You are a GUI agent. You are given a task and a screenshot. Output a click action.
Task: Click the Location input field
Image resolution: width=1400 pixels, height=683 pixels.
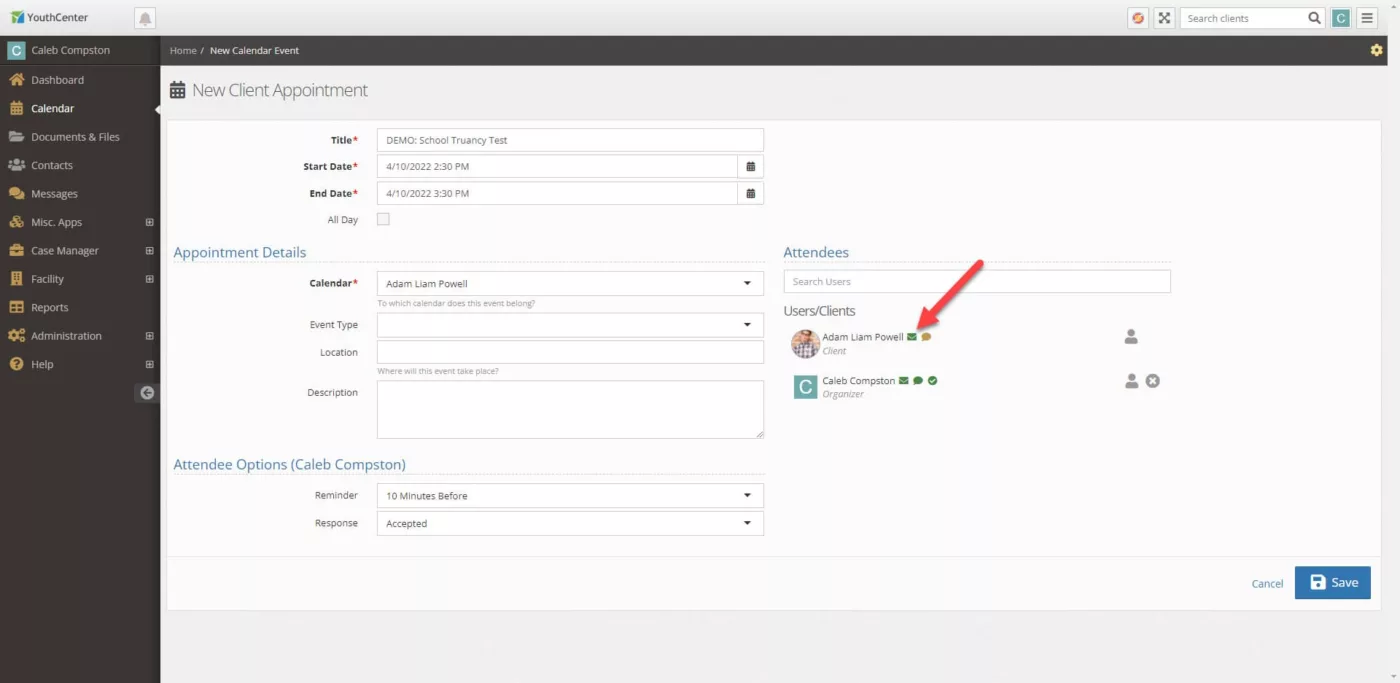click(570, 352)
